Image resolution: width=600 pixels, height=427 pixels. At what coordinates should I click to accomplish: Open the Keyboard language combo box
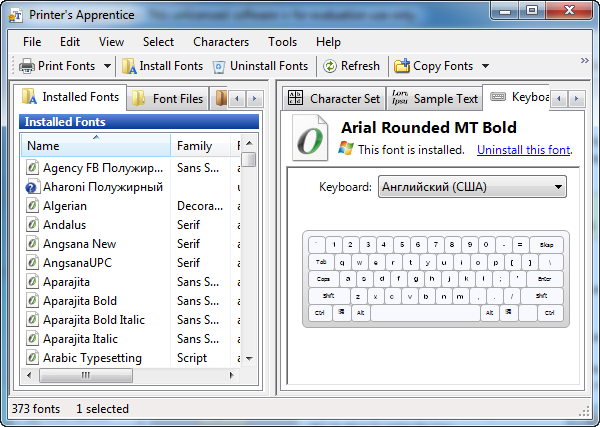[x=472, y=187]
